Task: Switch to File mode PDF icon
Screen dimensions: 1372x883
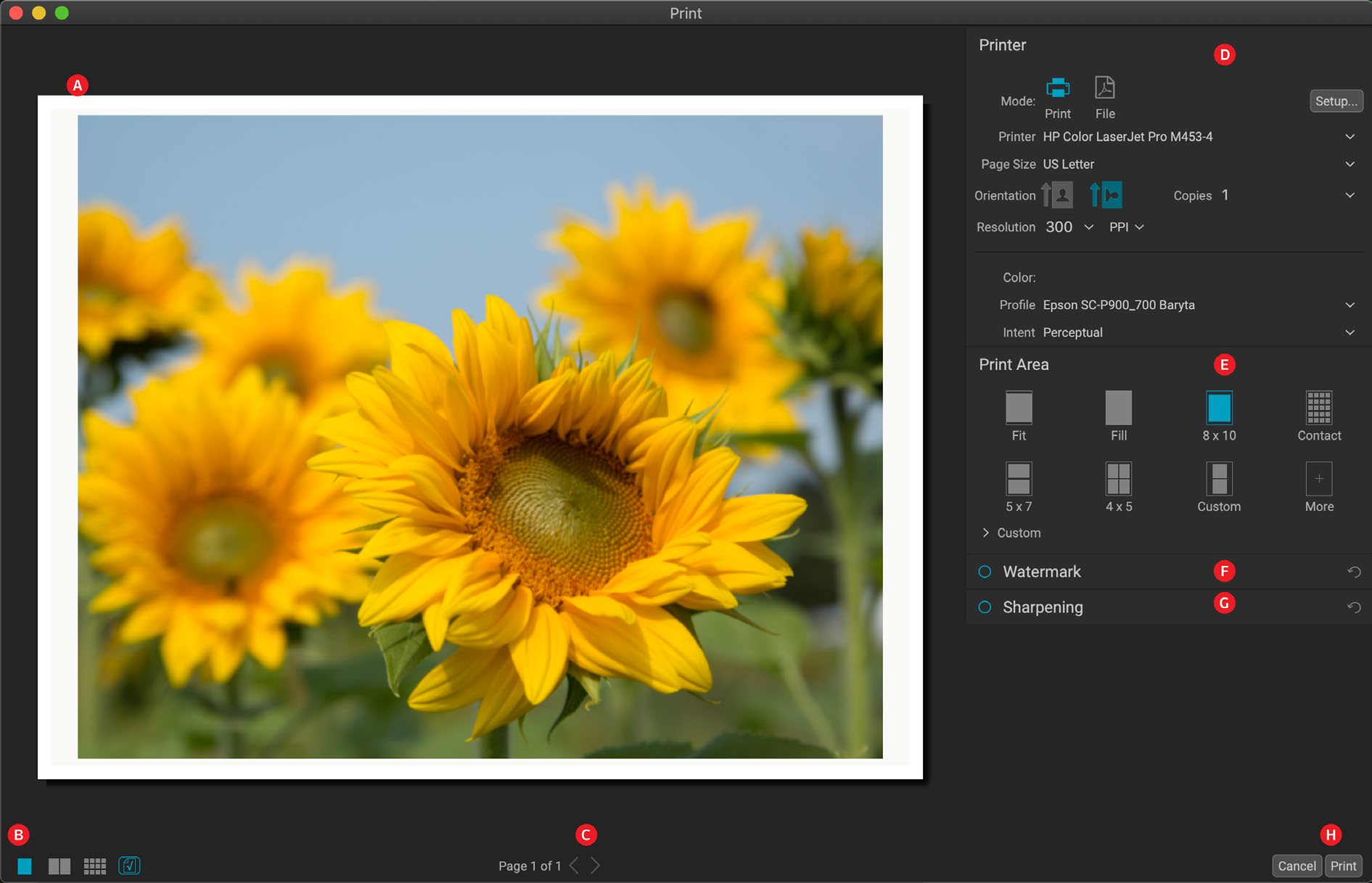Action: [x=1104, y=88]
